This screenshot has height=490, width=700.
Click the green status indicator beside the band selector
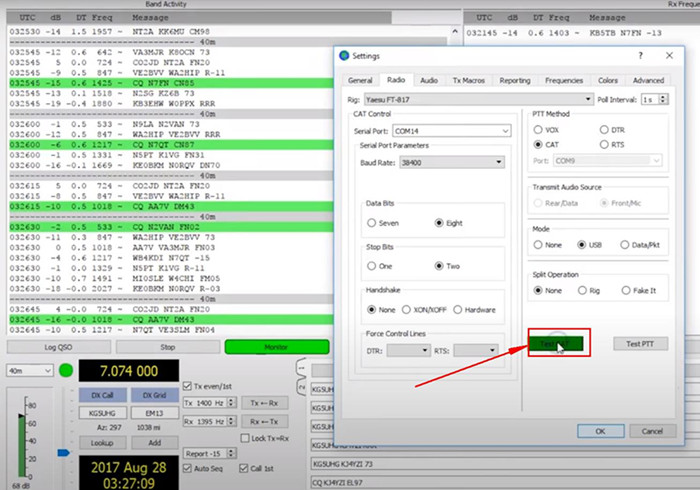point(66,372)
